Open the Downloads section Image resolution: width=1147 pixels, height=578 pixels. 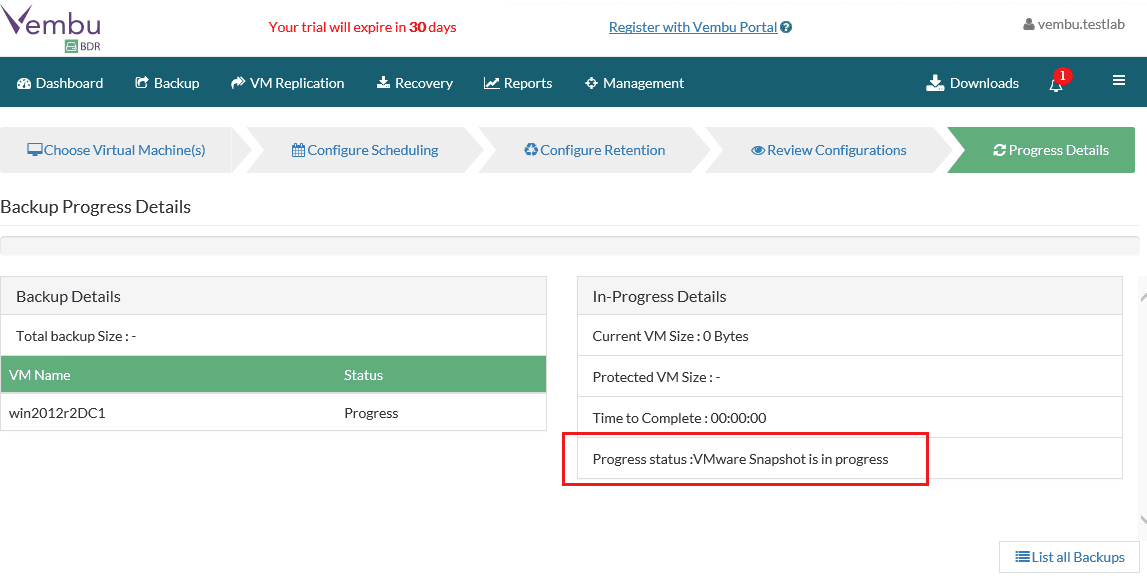(x=972, y=83)
